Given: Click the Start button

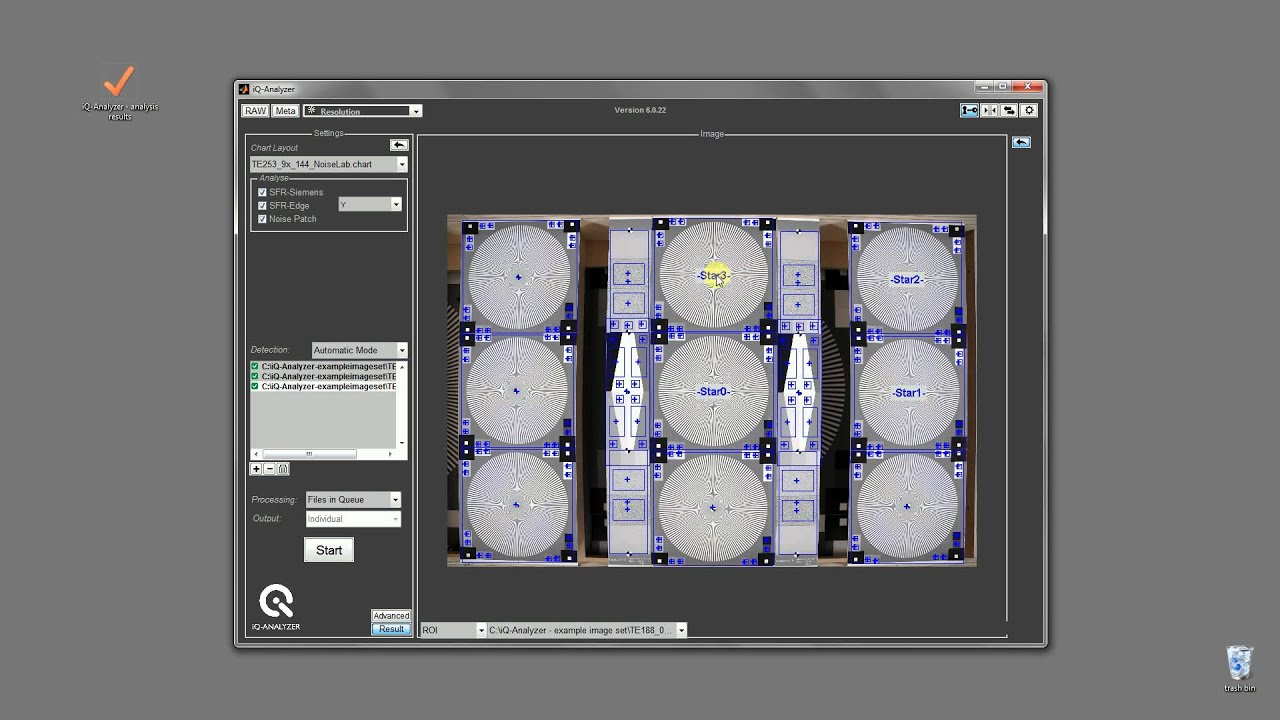Looking at the screenshot, I should click(x=329, y=550).
